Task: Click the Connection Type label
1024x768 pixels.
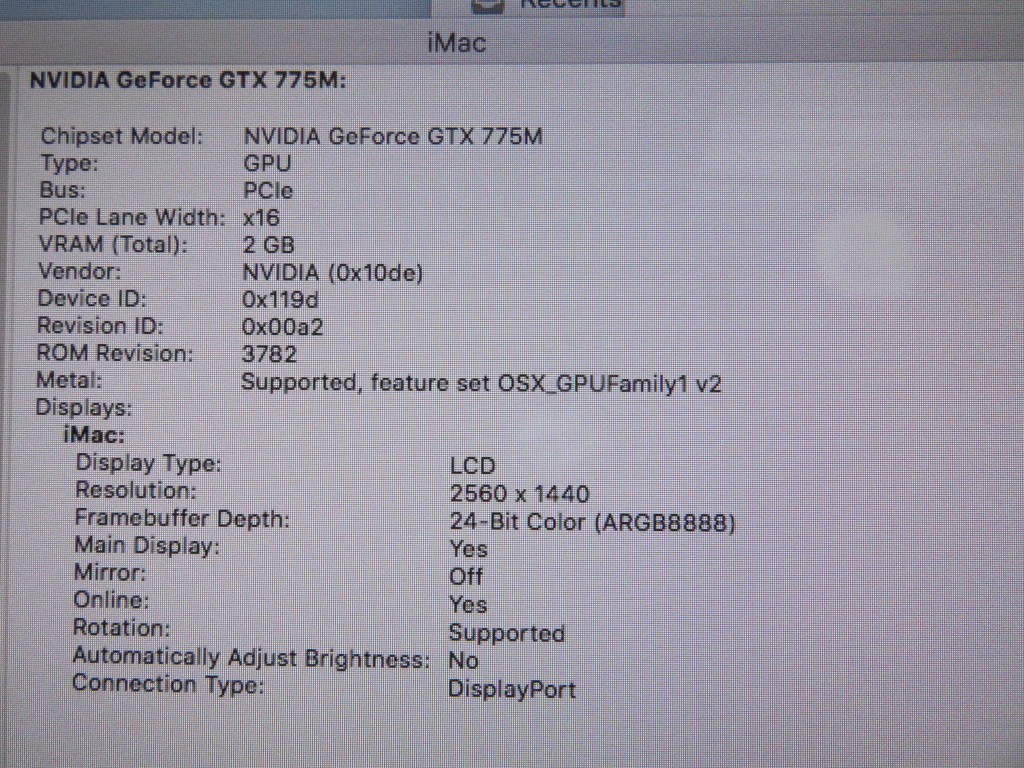Action: pyautogui.click(x=168, y=684)
